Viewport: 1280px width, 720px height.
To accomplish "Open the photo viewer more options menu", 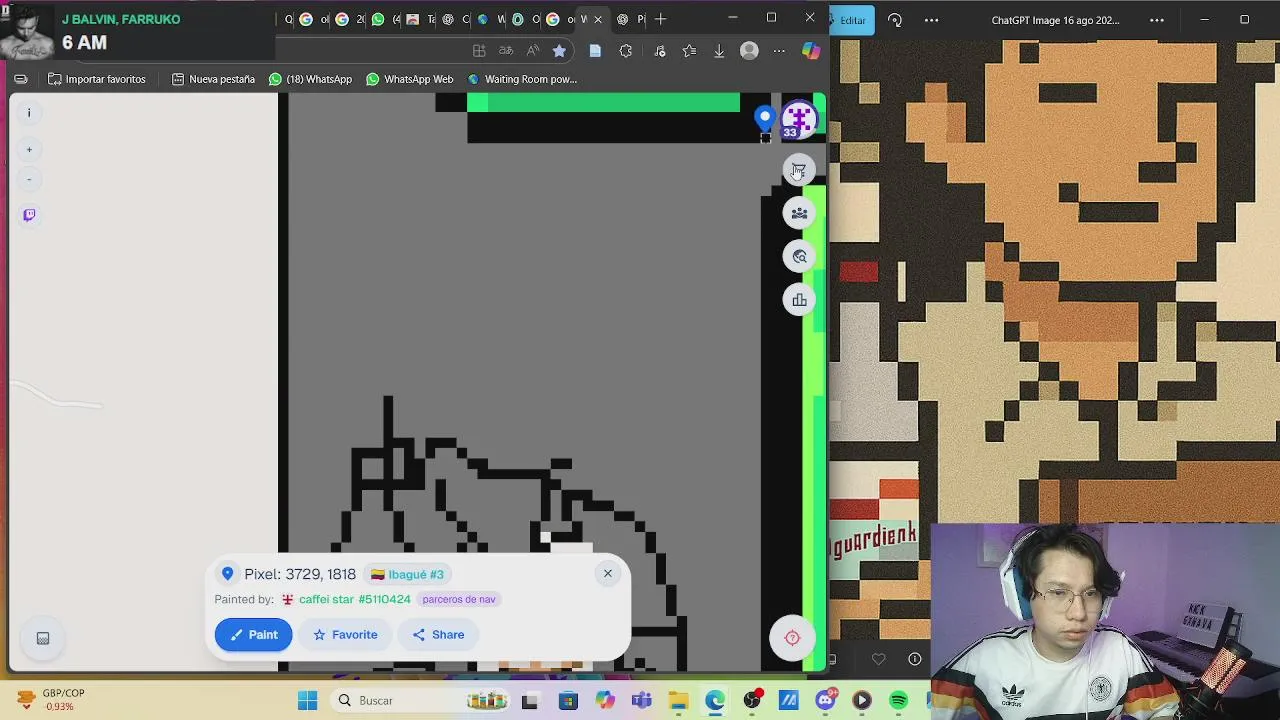I will click(932, 20).
